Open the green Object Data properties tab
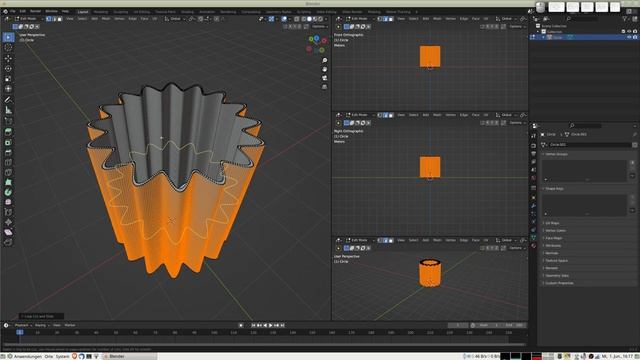The width and height of the screenshot is (640, 360). tap(533, 238)
